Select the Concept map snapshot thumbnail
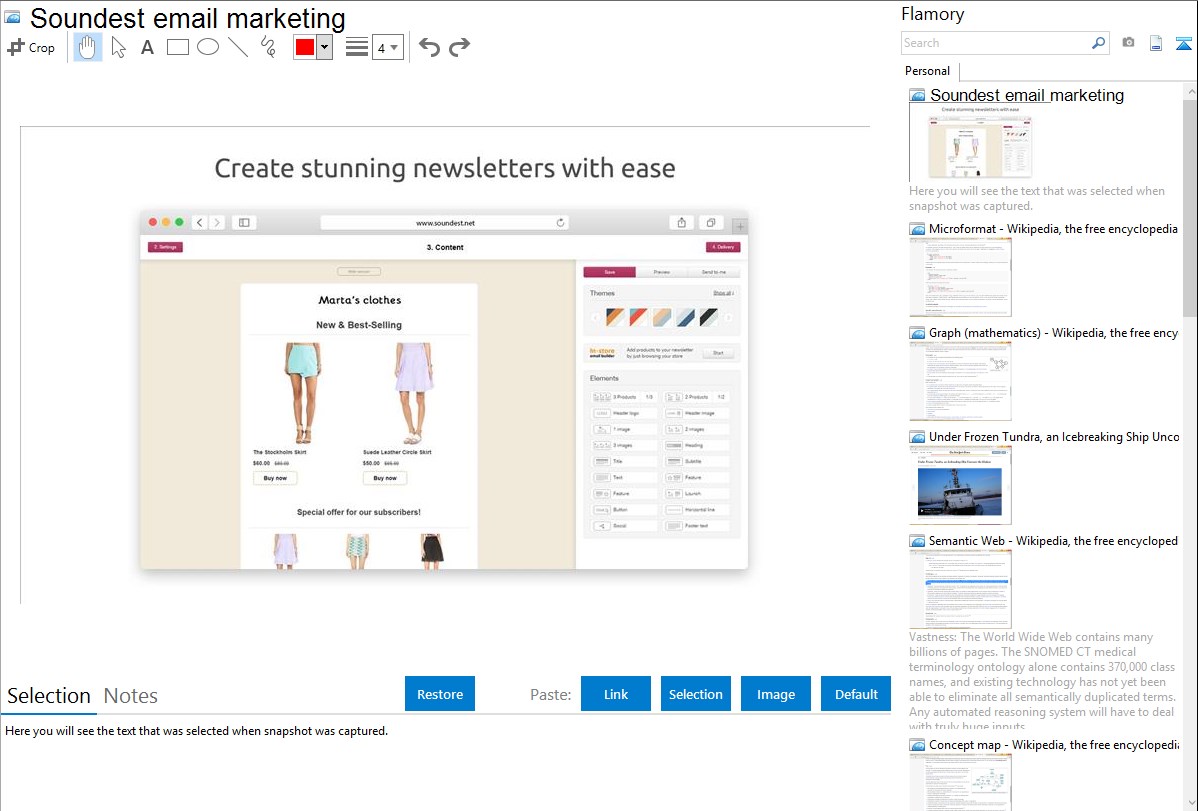The height and width of the screenshot is (811, 1198). tap(960, 782)
